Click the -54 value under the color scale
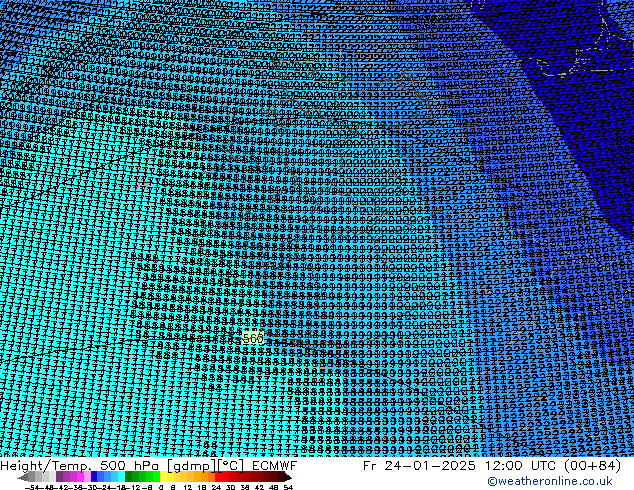 click(32, 487)
